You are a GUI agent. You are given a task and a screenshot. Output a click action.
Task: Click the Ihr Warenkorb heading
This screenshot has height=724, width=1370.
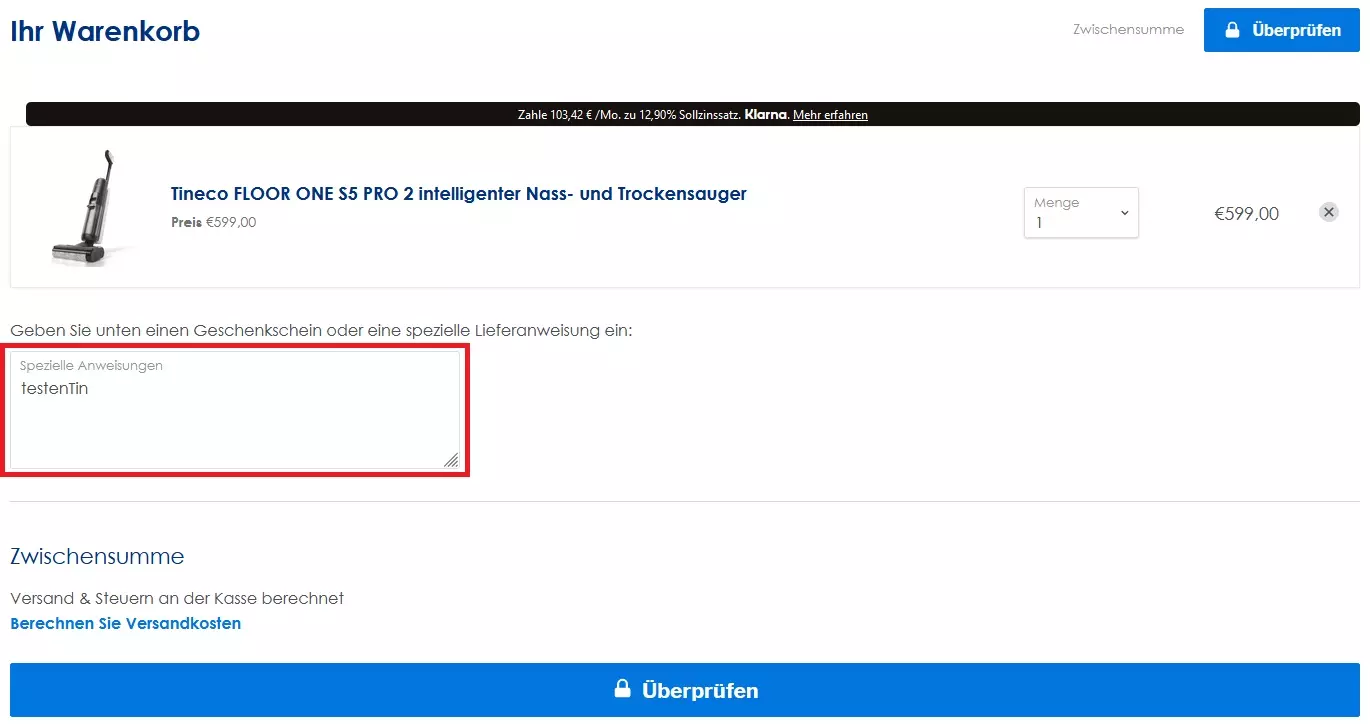[x=105, y=31]
